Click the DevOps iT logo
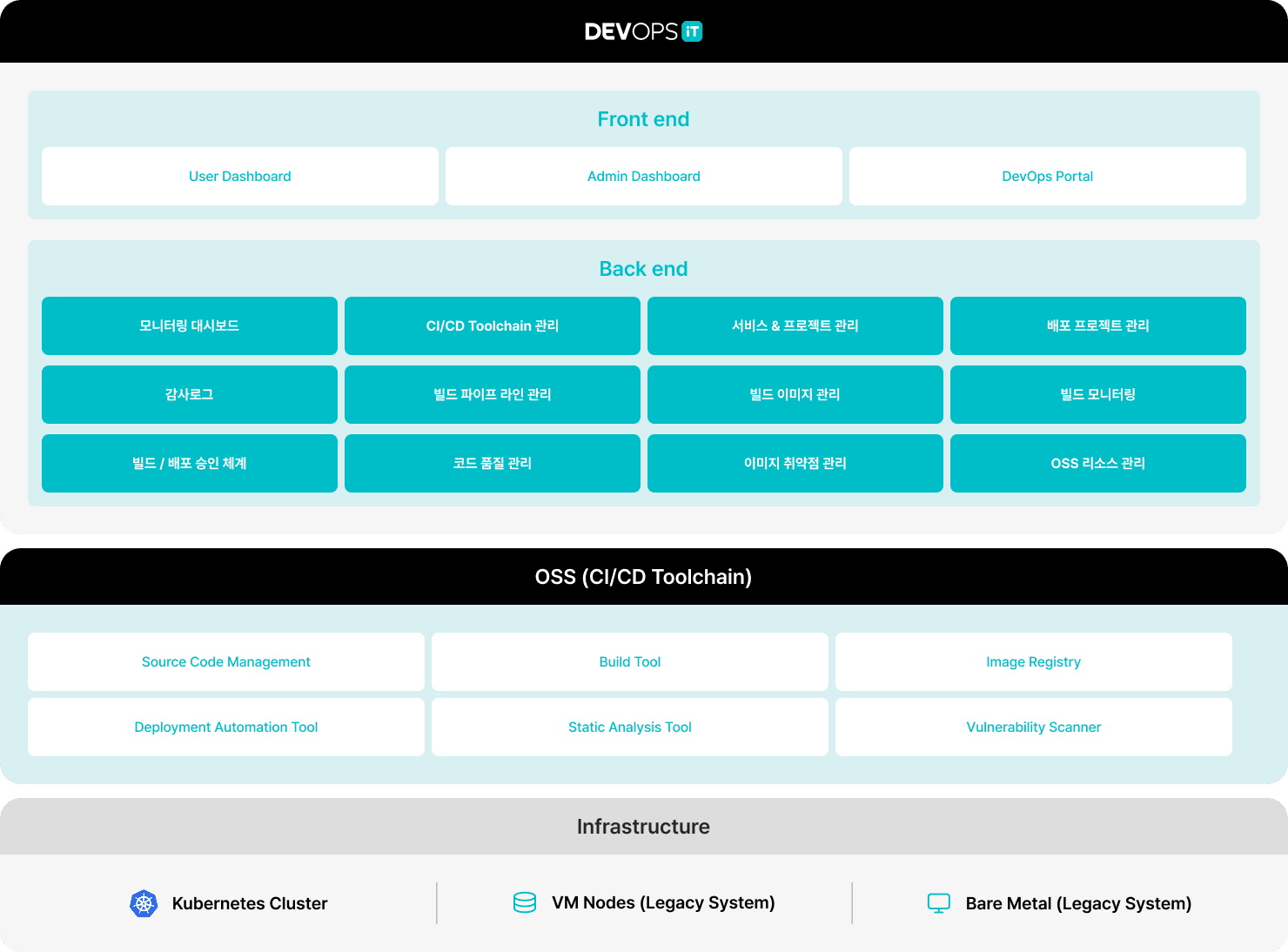Screen dimensions: 1288x952 (x=643, y=31)
